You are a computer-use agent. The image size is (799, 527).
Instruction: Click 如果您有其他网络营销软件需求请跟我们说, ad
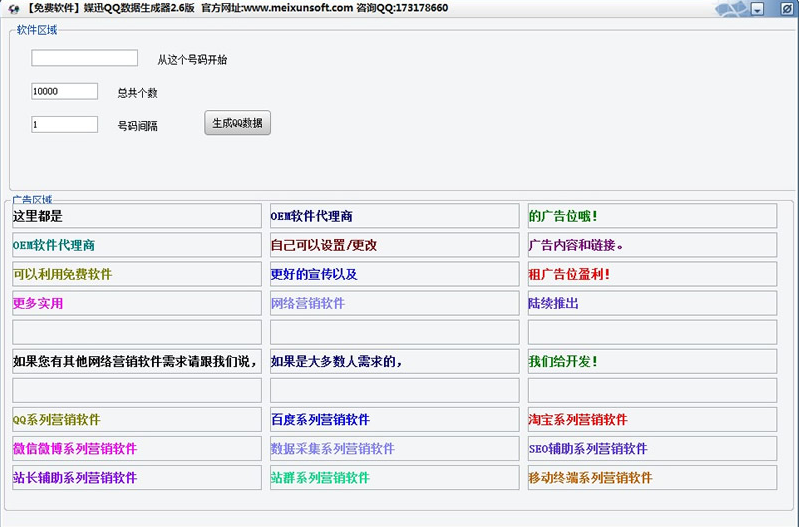[x=137, y=361]
